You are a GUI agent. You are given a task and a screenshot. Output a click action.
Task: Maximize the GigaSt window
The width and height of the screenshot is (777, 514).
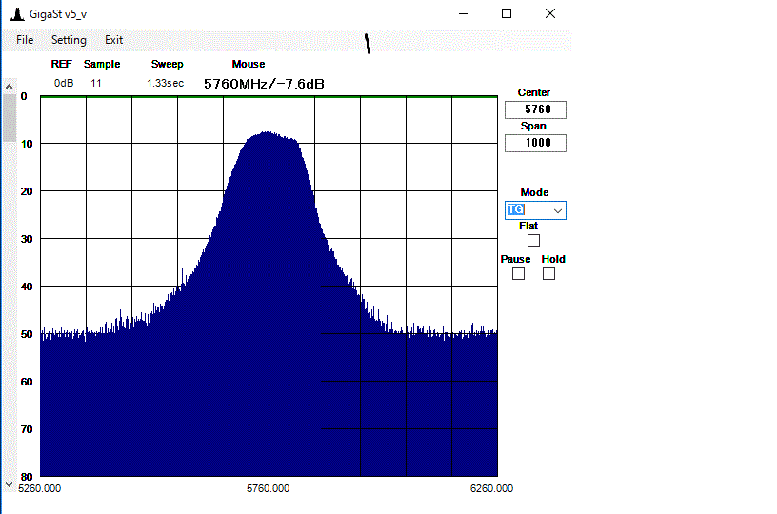tap(507, 13)
